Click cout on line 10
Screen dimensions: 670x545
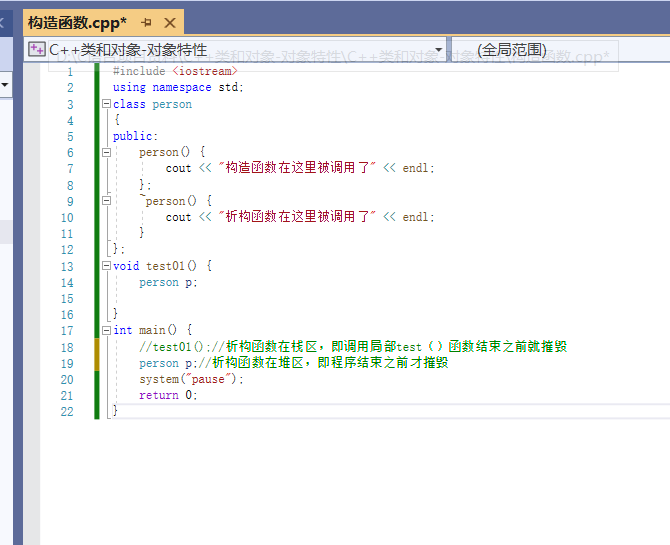tap(178, 218)
